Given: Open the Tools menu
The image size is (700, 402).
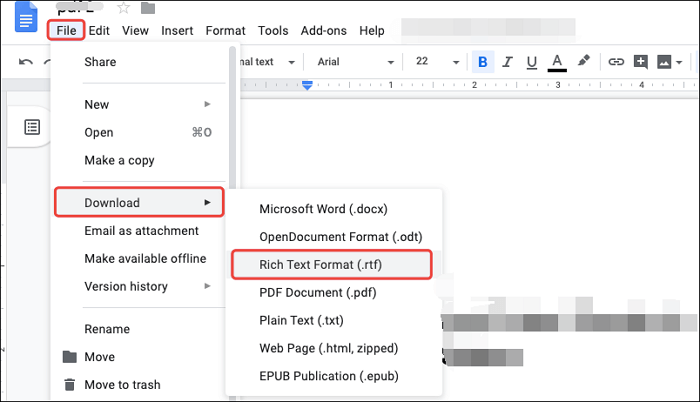Looking at the screenshot, I should pos(273,30).
